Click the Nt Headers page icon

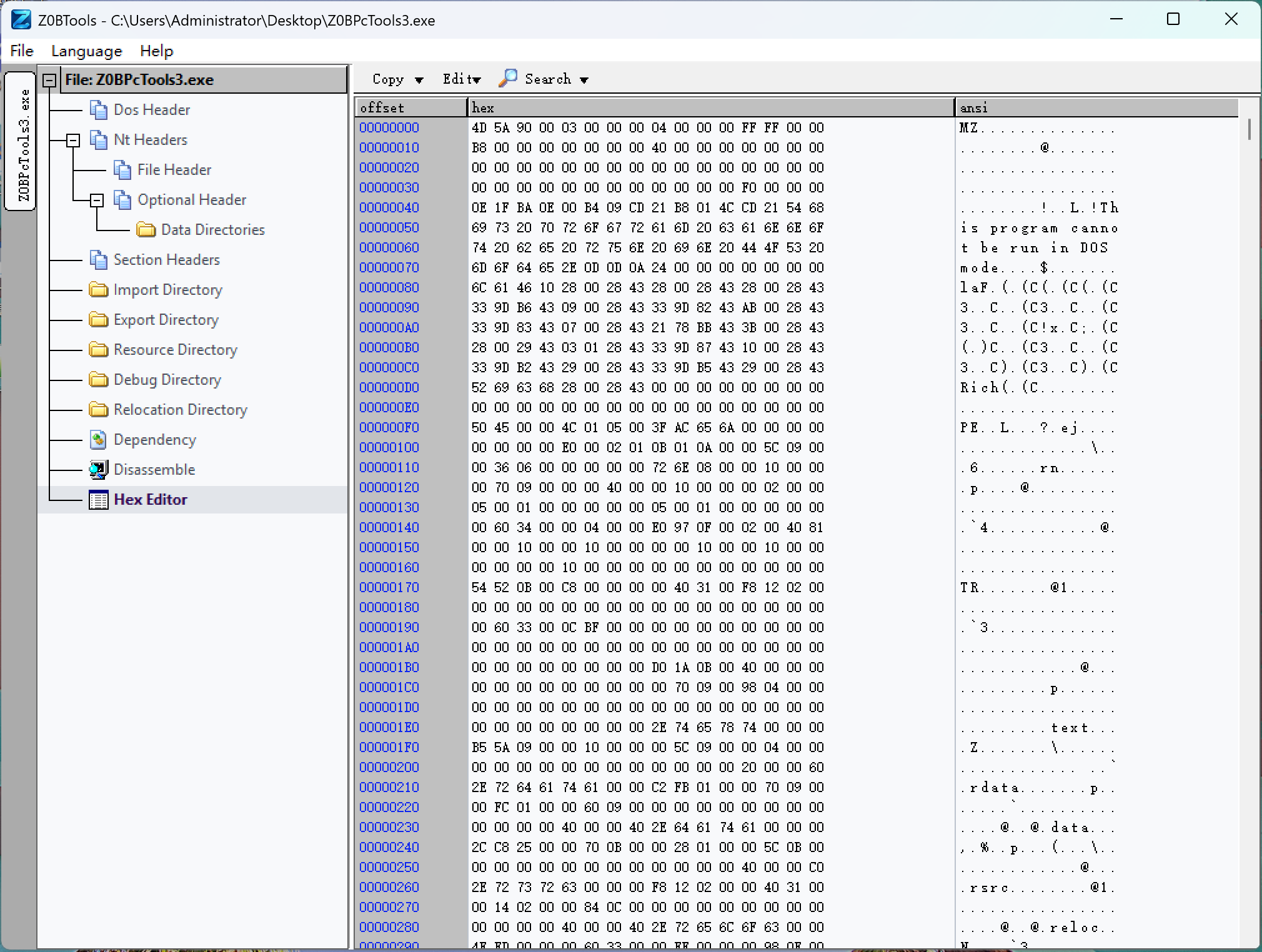(x=98, y=140)
